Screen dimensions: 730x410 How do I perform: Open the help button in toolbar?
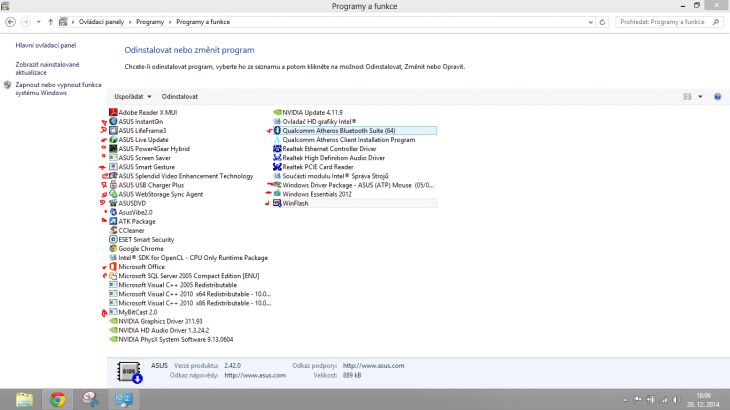coord(717,97)
